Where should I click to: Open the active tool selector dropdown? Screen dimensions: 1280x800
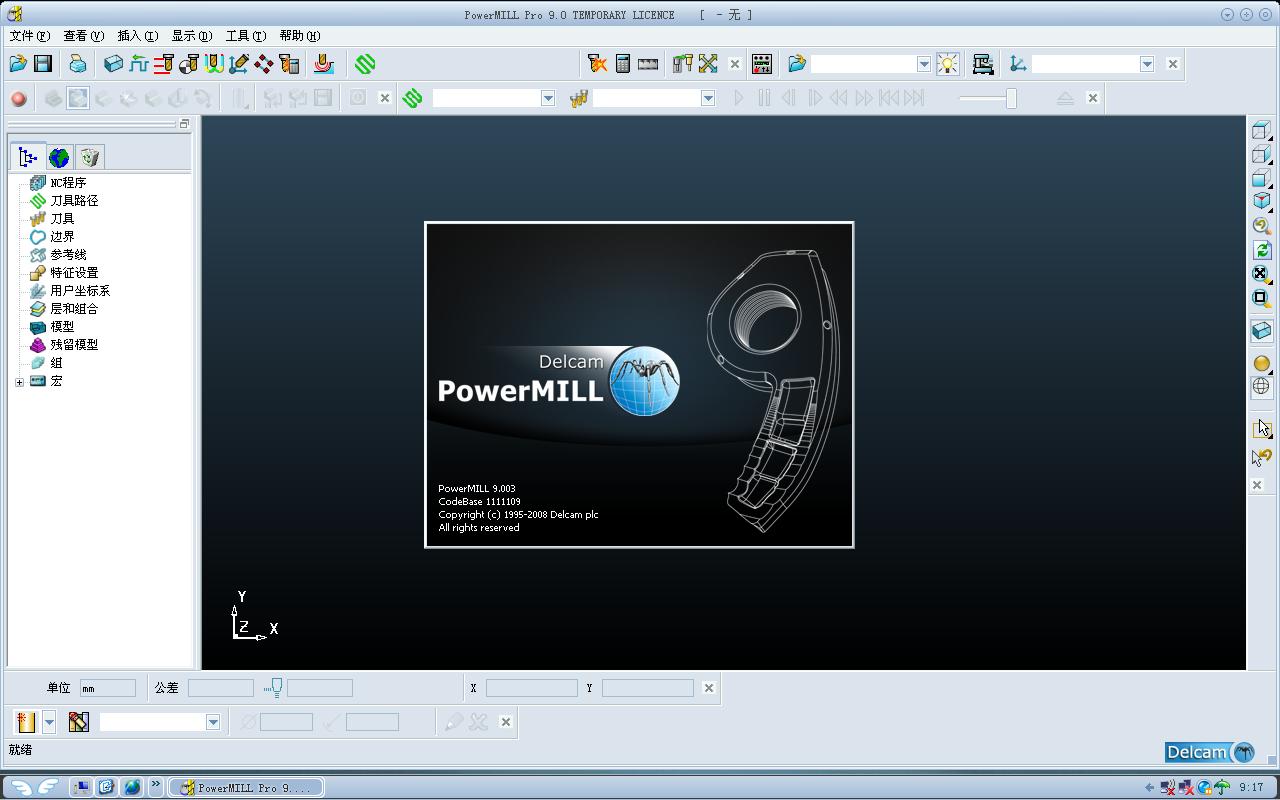[213, 722]
